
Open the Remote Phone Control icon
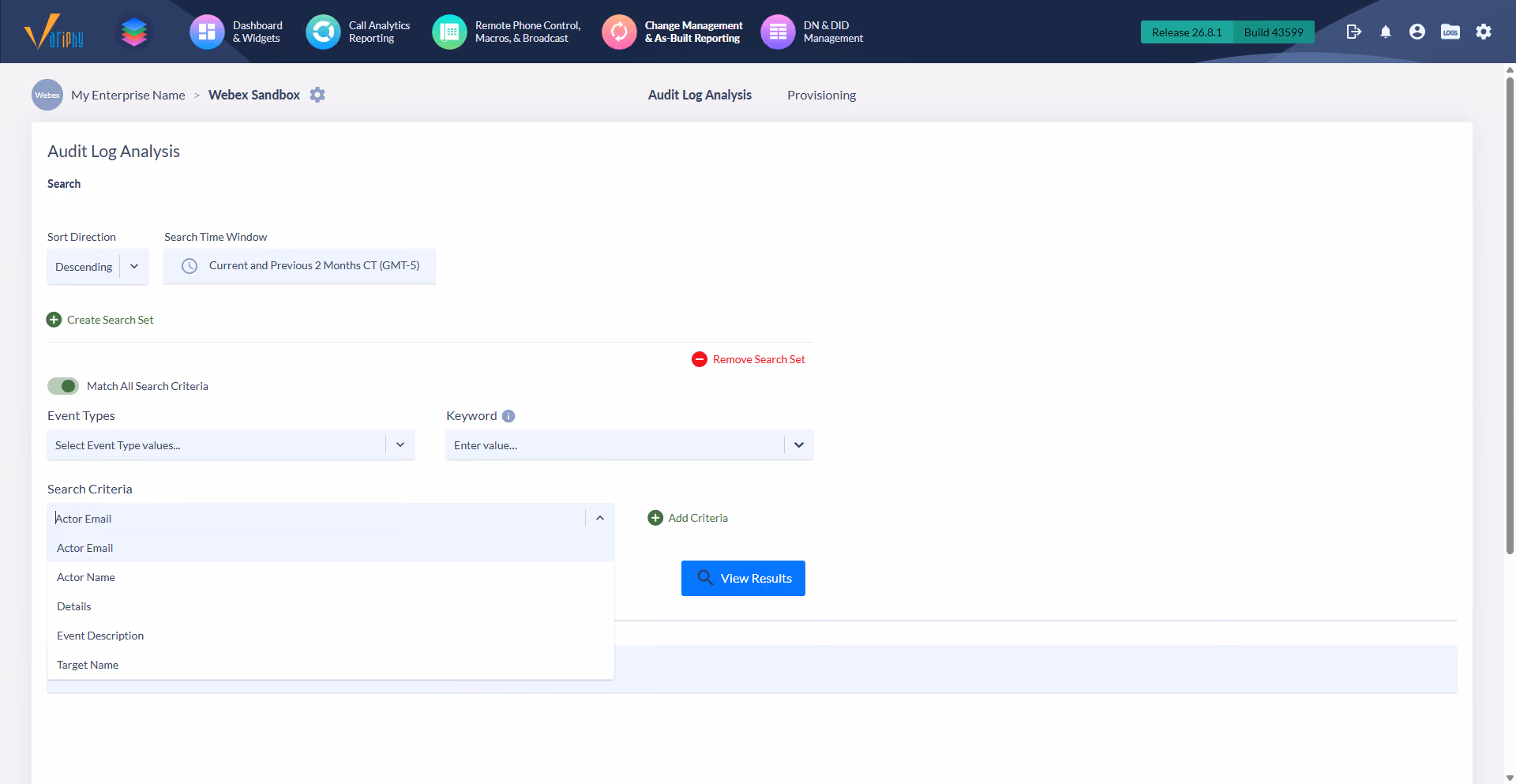point(449,32)
